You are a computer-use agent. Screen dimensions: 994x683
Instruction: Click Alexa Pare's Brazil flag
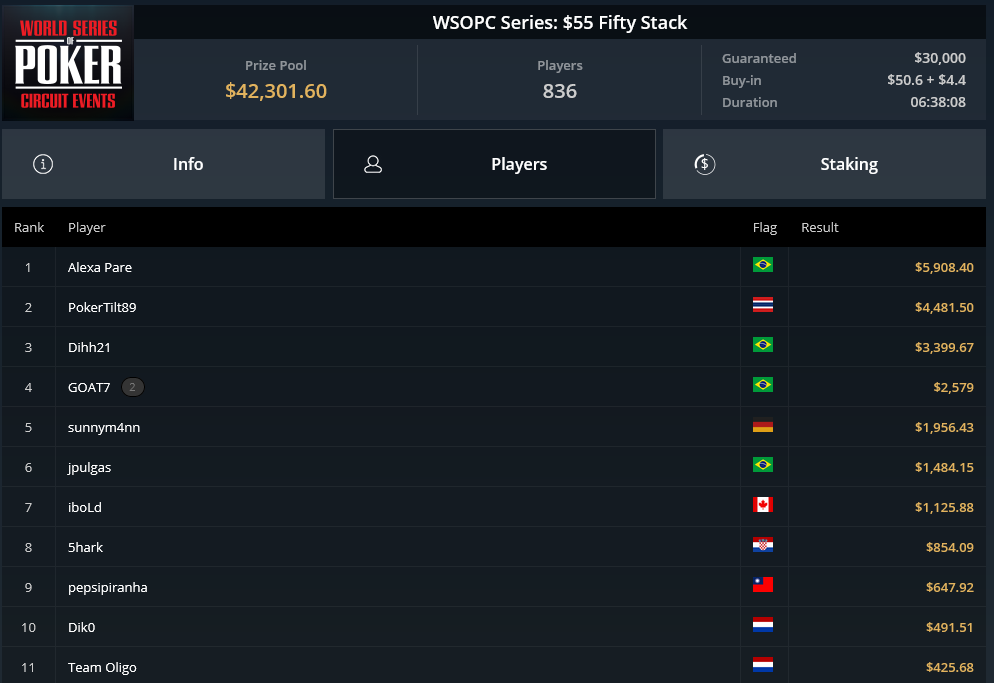pos(763,264)
